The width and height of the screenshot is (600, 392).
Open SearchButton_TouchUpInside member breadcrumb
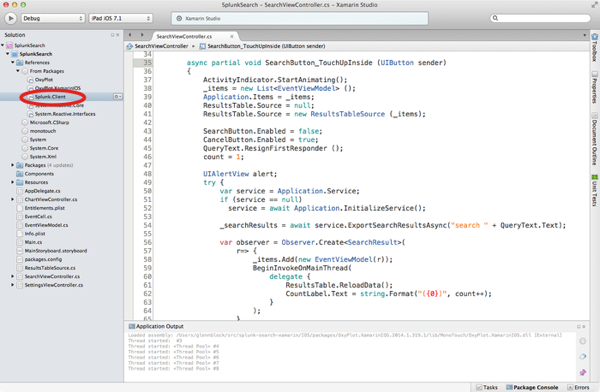pos(262,46)
